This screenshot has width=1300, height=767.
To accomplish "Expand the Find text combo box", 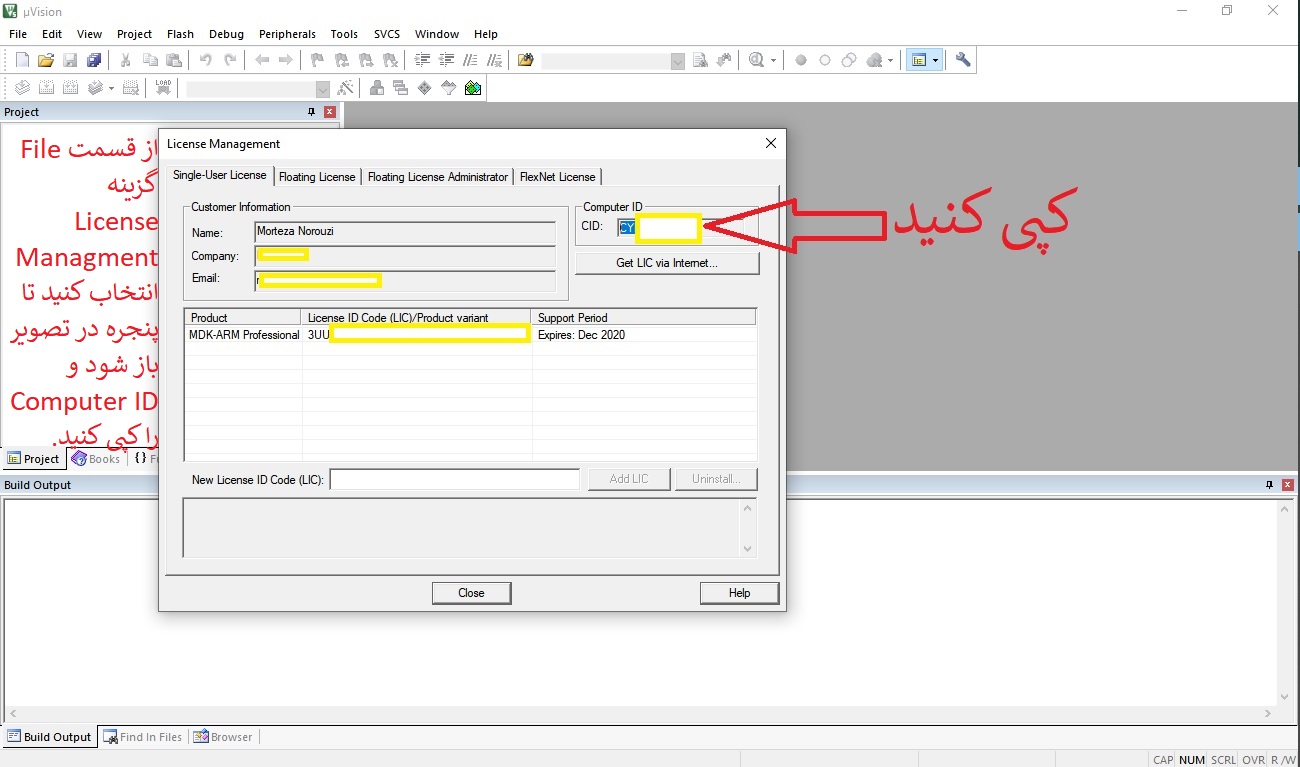I will point(677,61).
